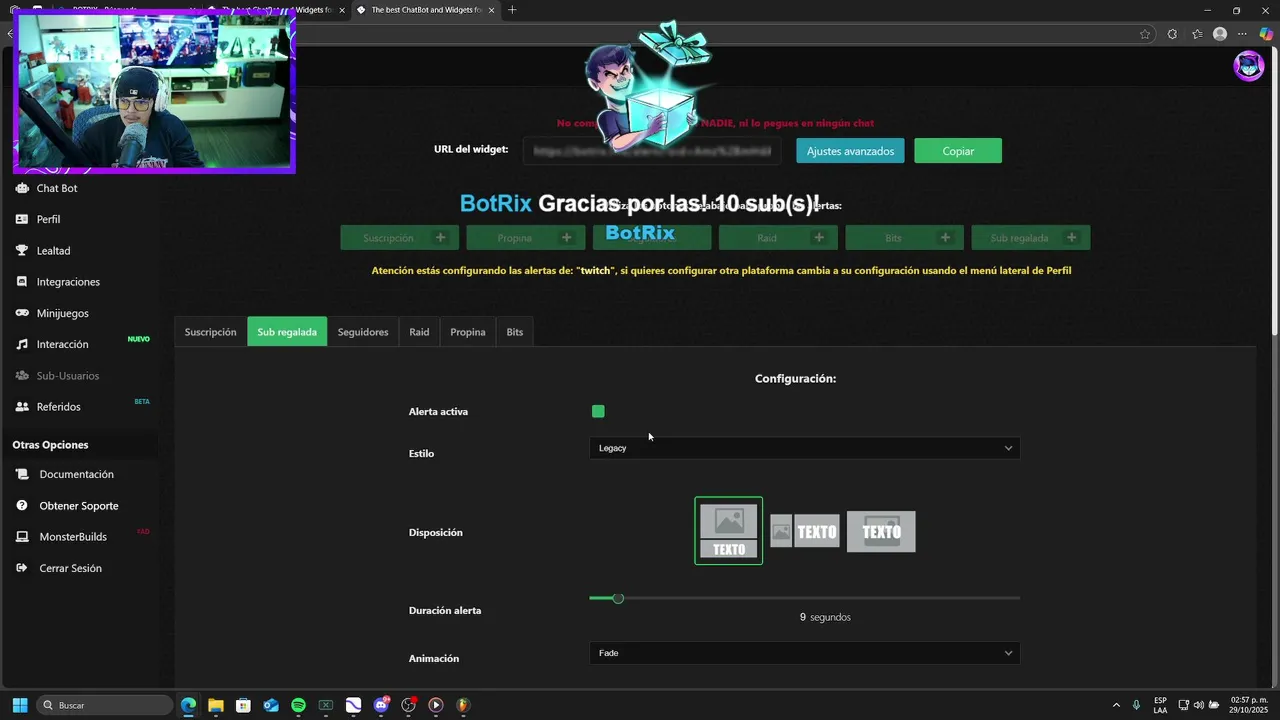Click the page vertical scrollbar
1280x720 pixels.
pyautogui.click(x=1274, y=190)
